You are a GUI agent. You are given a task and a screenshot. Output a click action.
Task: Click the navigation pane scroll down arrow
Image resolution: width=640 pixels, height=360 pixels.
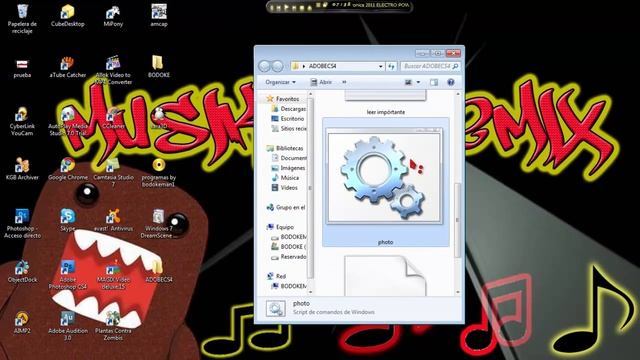(311, 292)
